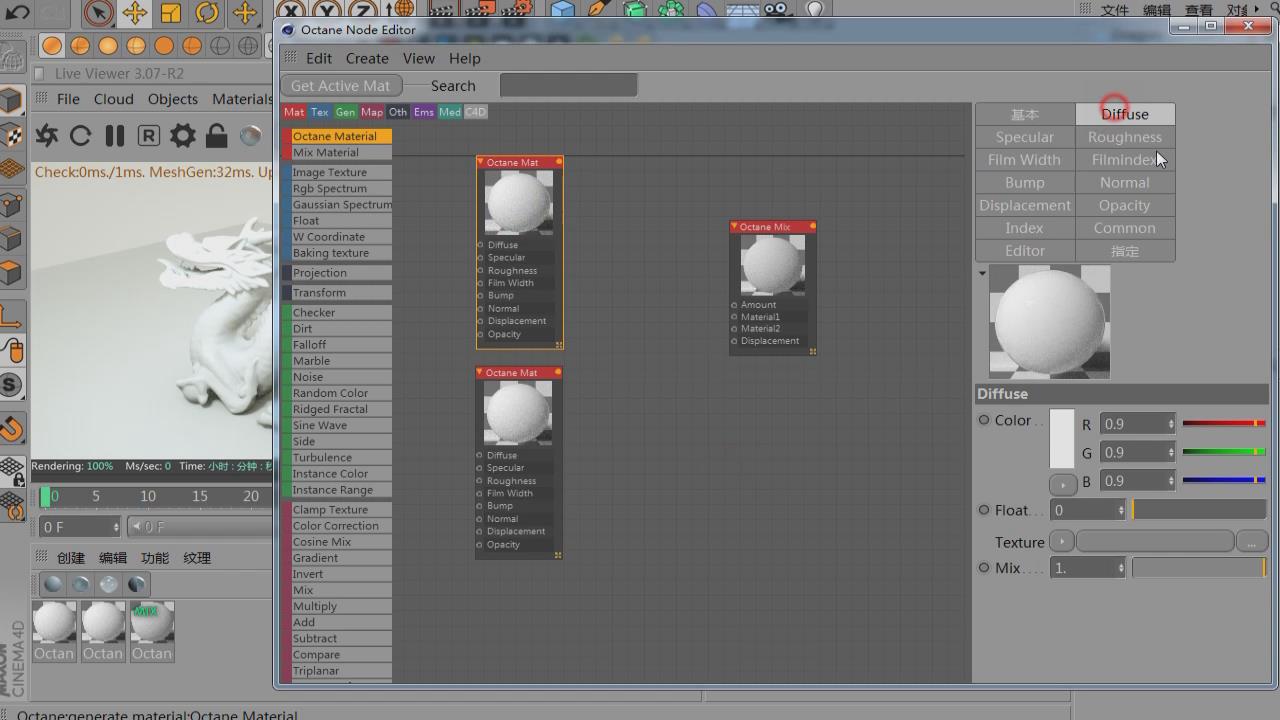Collapse the selected top Octane Mat node

pyautogui.click(x=481, y=162)
